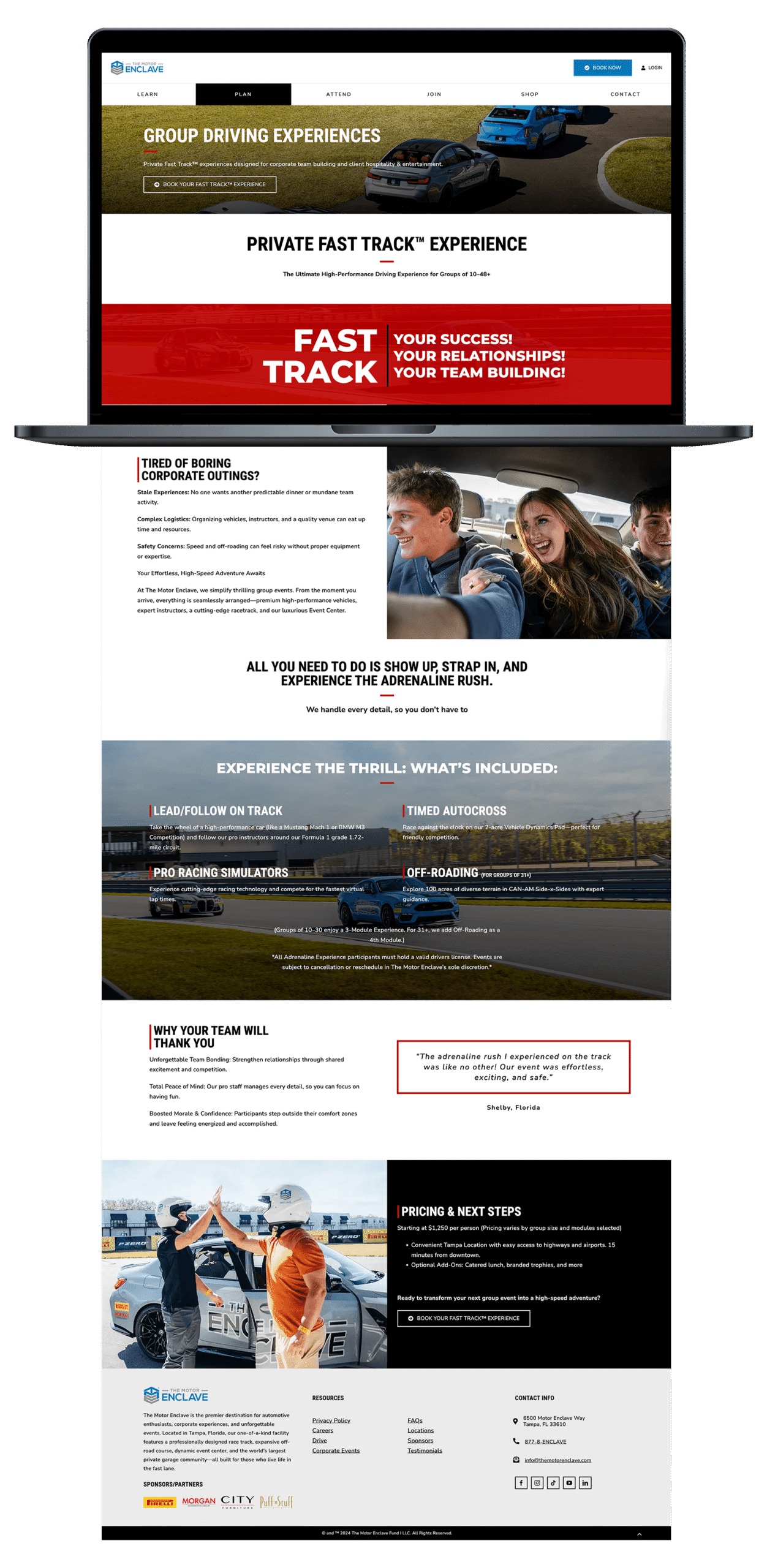Click the TikTok icon in the footer
The image size is (767, 1568).
point(553,1483)
